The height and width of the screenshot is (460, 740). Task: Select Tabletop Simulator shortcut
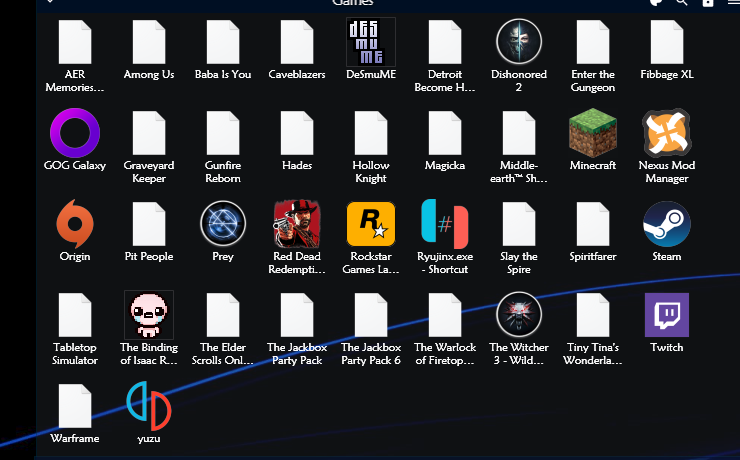(x=75, y=315)
